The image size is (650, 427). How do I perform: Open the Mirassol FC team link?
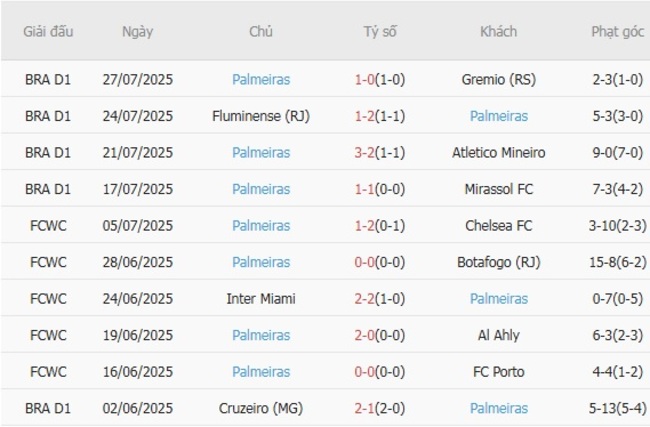[x=498, y=189]
